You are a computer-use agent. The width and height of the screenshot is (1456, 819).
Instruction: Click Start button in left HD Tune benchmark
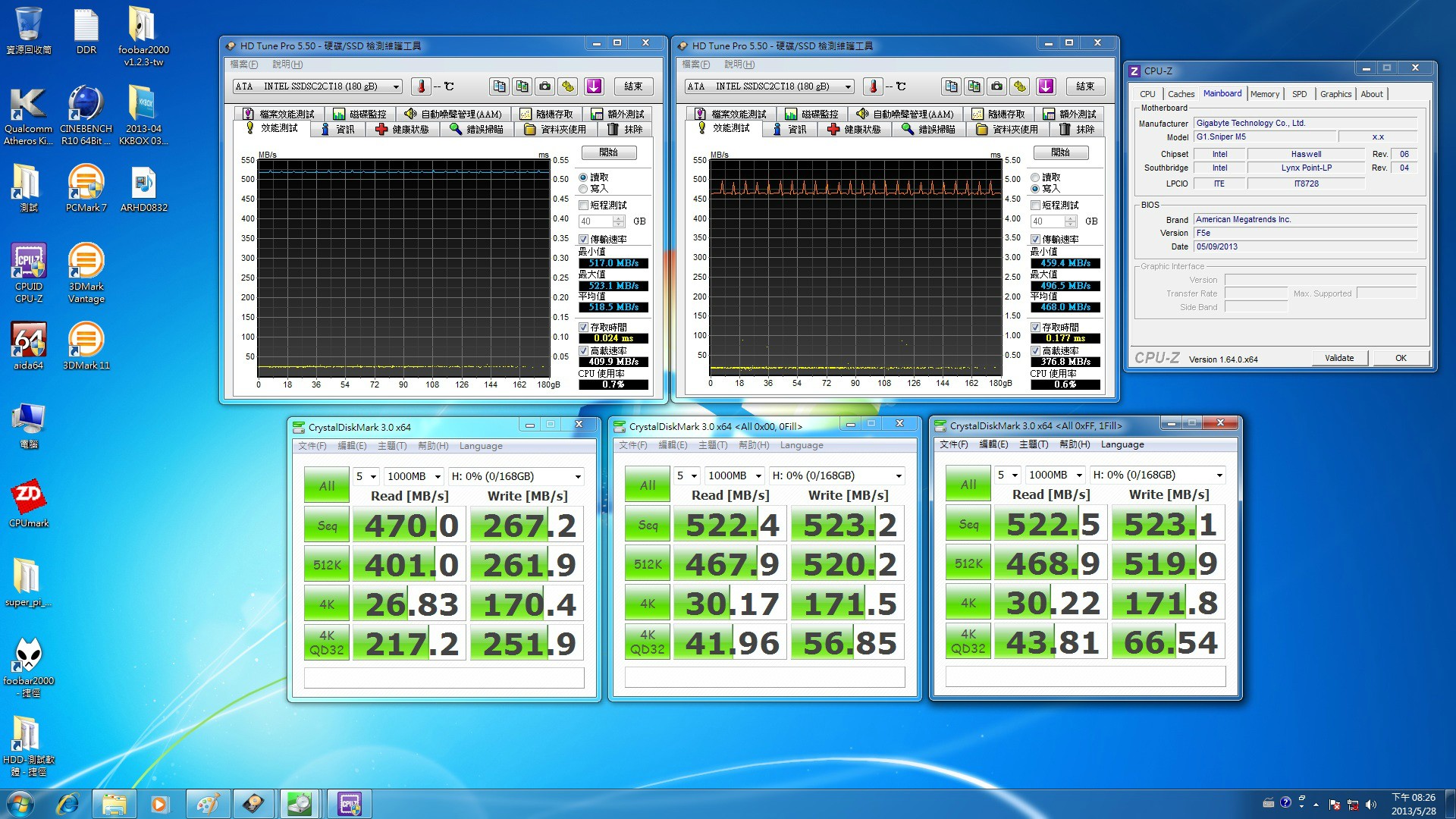(x=609, y=152)
